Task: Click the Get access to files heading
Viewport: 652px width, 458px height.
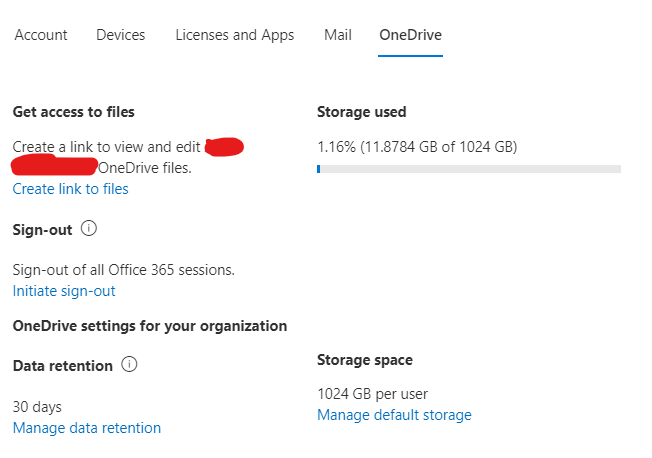Action: 74,112
